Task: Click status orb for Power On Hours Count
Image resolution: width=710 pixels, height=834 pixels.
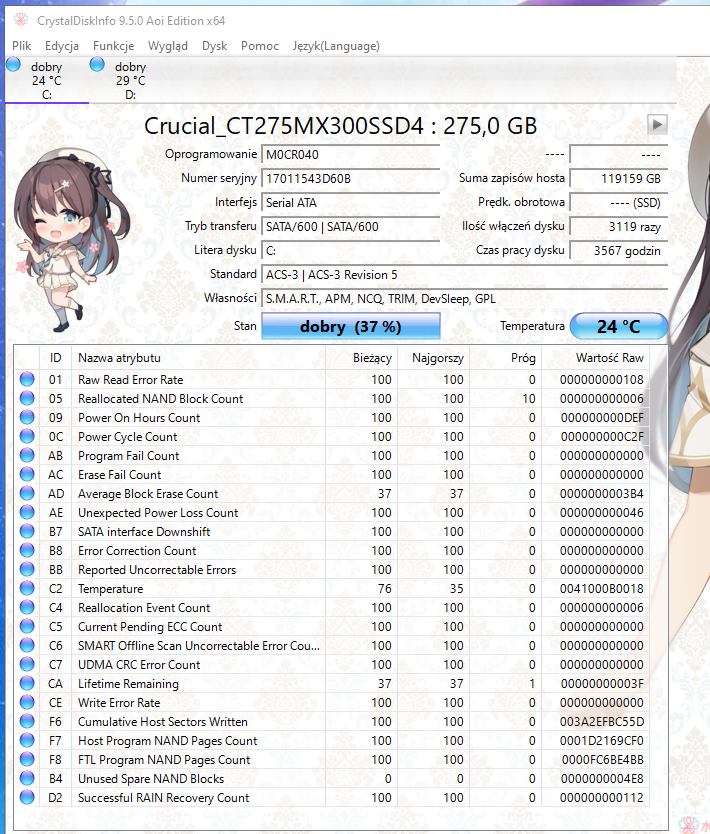Action: [x=27, y=418]
